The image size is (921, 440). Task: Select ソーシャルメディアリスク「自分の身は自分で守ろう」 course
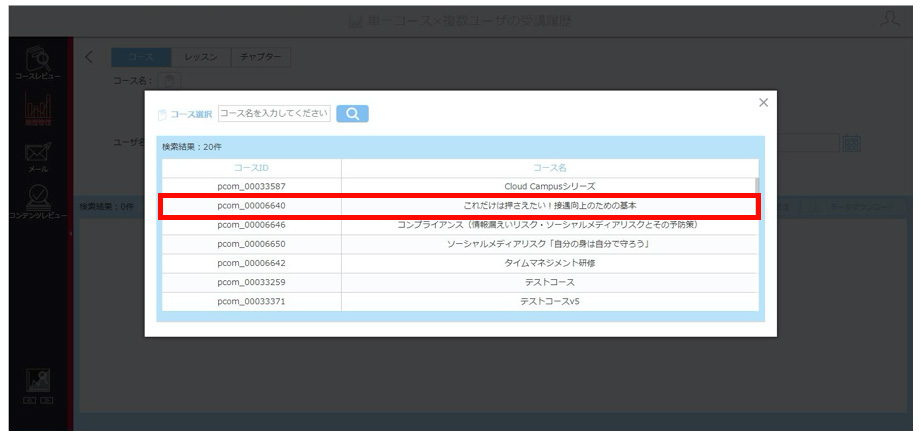tap(550, 244)
